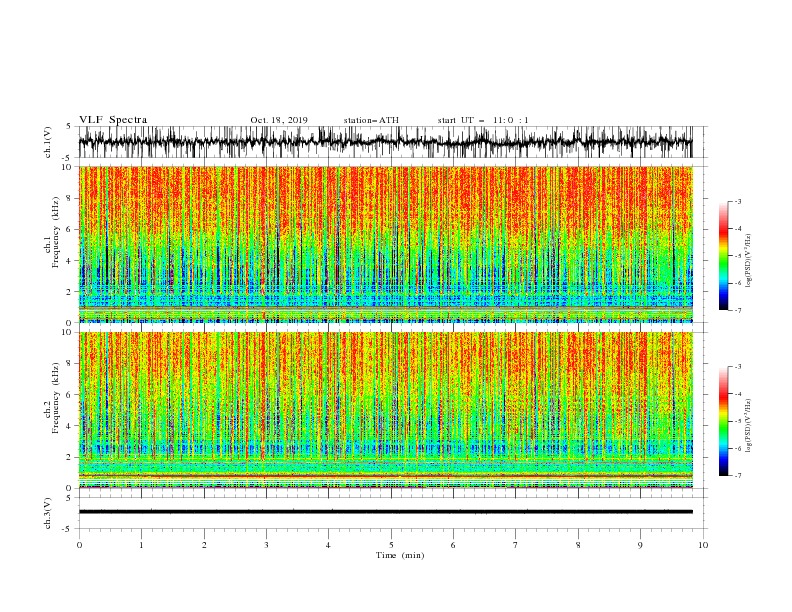This screenshot has width=792, height=612.
Task: Click the "-3" tick on ch.1 colorbar
Action: [x=737, y=201]
